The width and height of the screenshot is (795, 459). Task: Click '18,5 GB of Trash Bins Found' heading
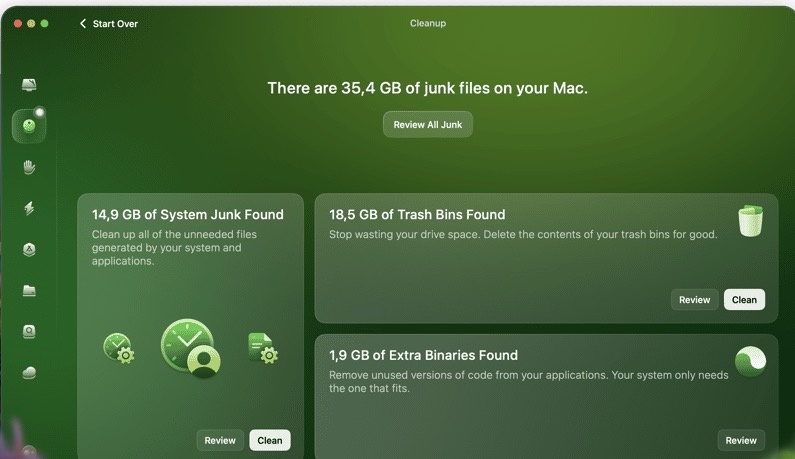click(x=417, y=215)
